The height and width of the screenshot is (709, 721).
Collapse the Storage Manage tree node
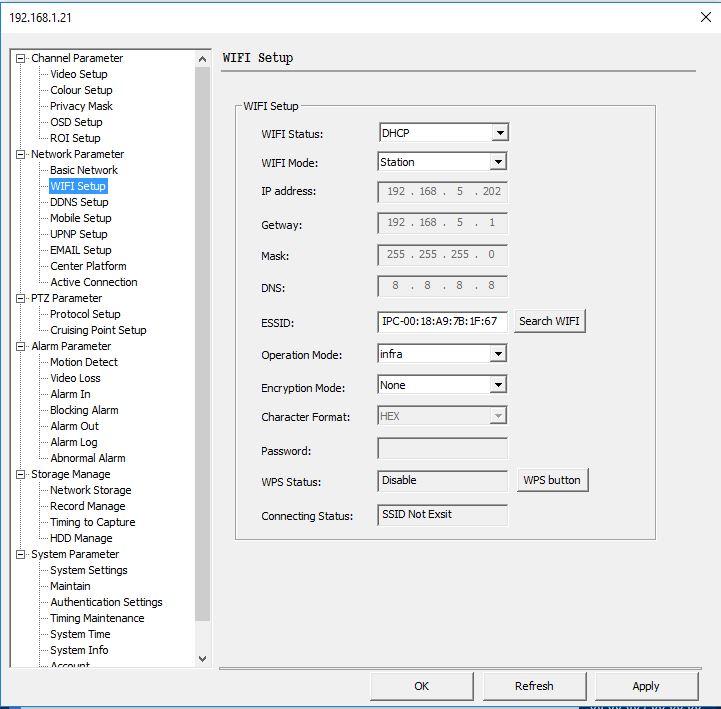tap(20, 475)
